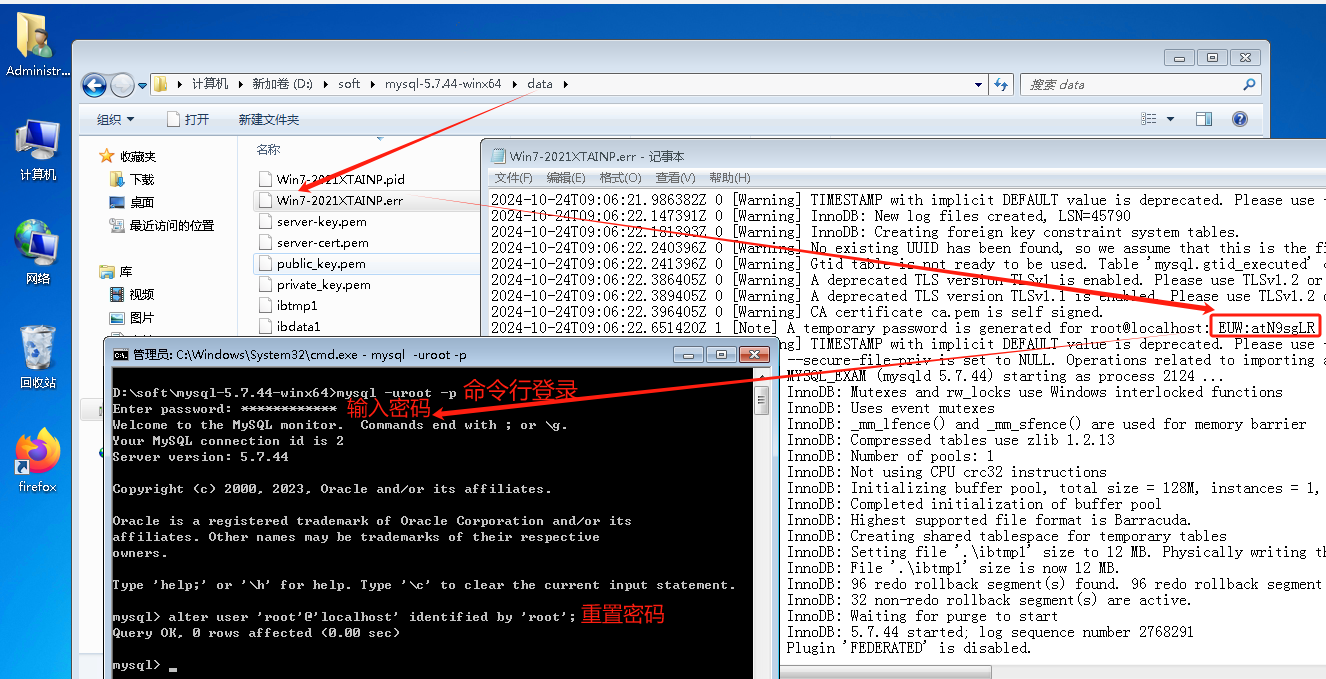Click the Explorer help question-mark icon
The image size is (1326, 679).
pos(1239,118)
